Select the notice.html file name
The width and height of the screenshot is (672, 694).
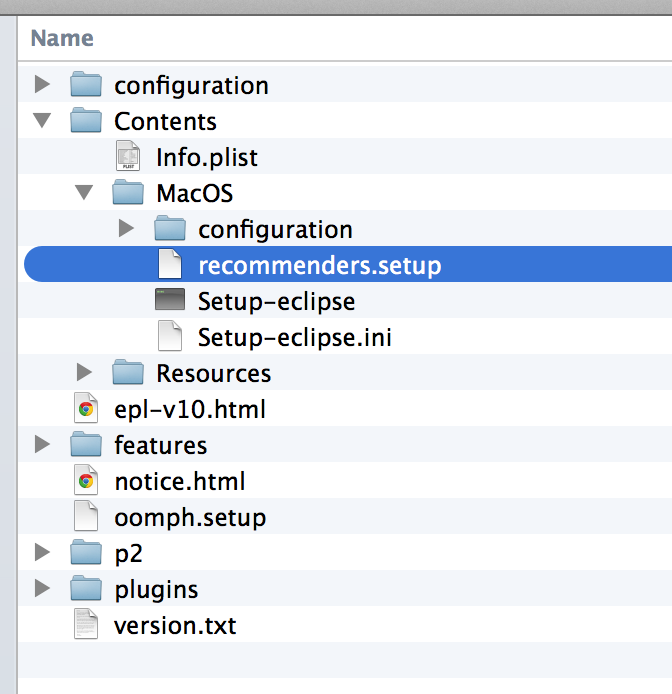click(x=180, y=482)
